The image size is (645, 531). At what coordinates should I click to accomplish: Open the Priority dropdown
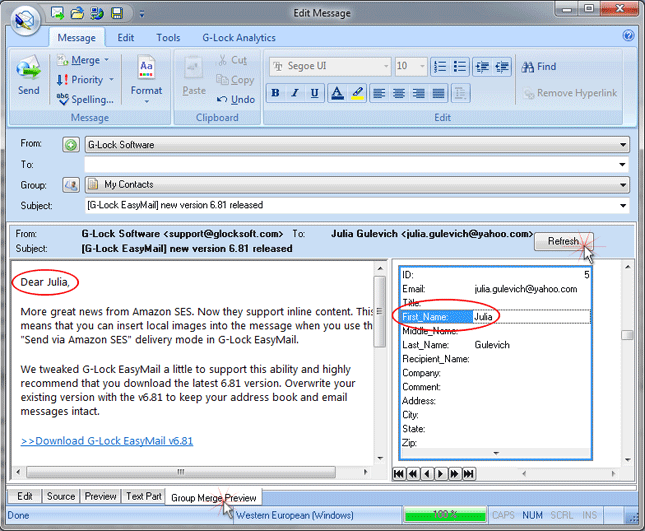85,79
